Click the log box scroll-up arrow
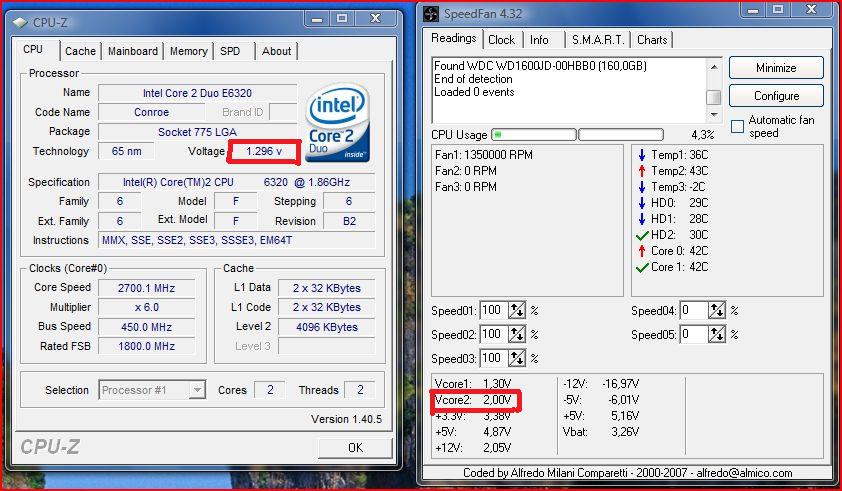This screenshot has width=842, height=491. [x=714, y=67]
